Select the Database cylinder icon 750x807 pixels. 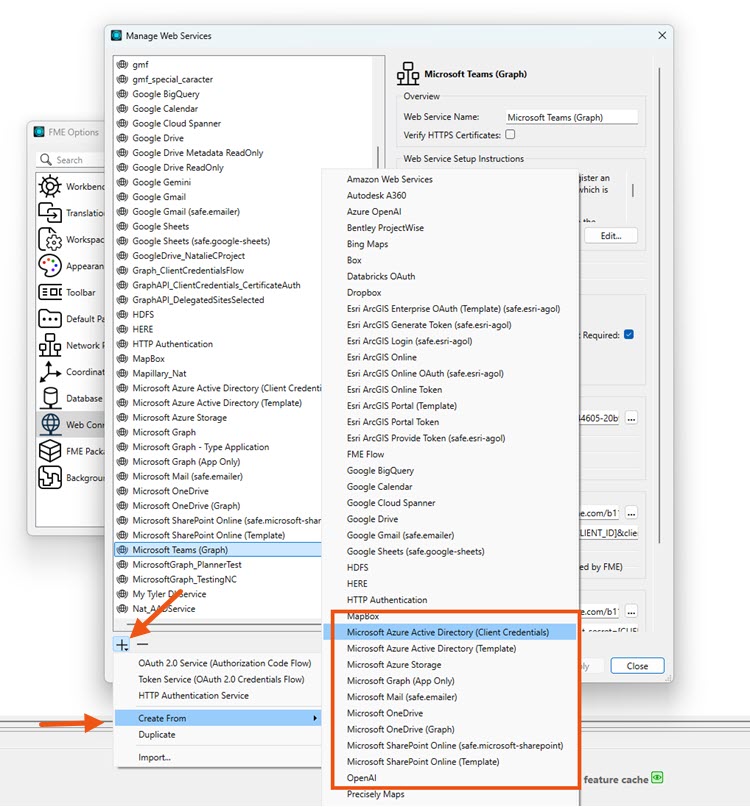tap(50, 398)
